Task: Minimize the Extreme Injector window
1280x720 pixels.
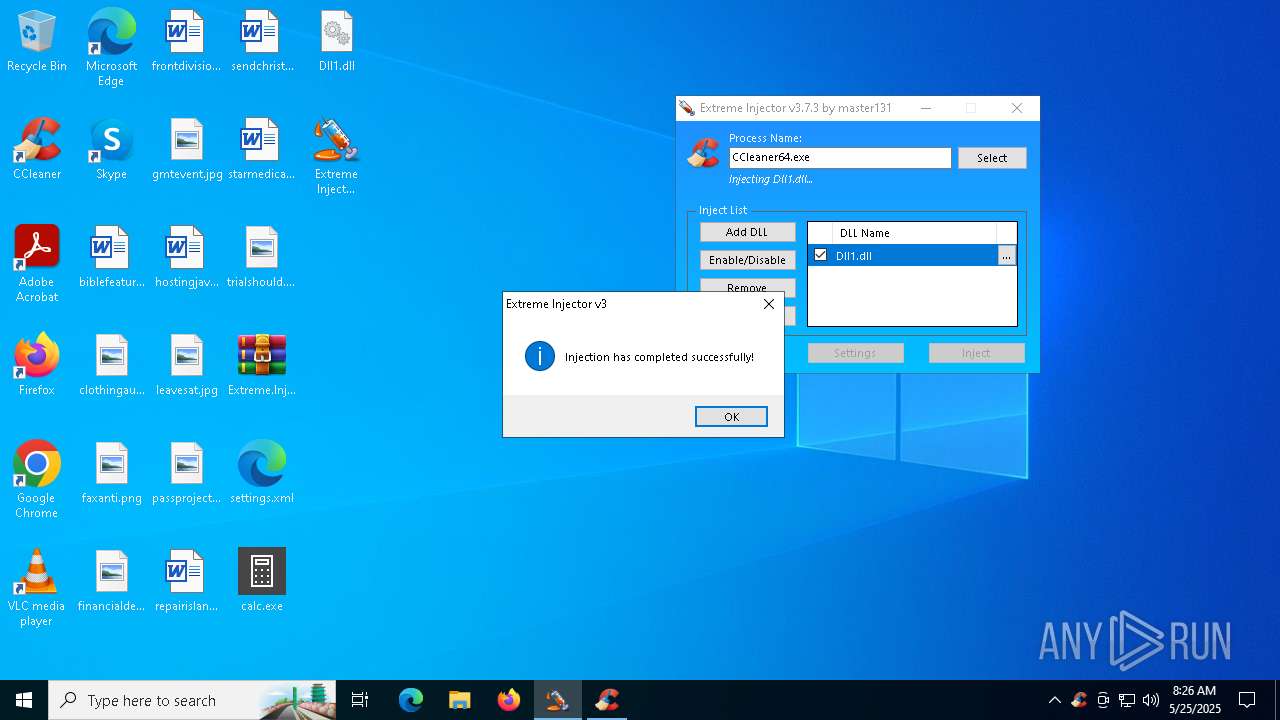Action: point(925,108)
